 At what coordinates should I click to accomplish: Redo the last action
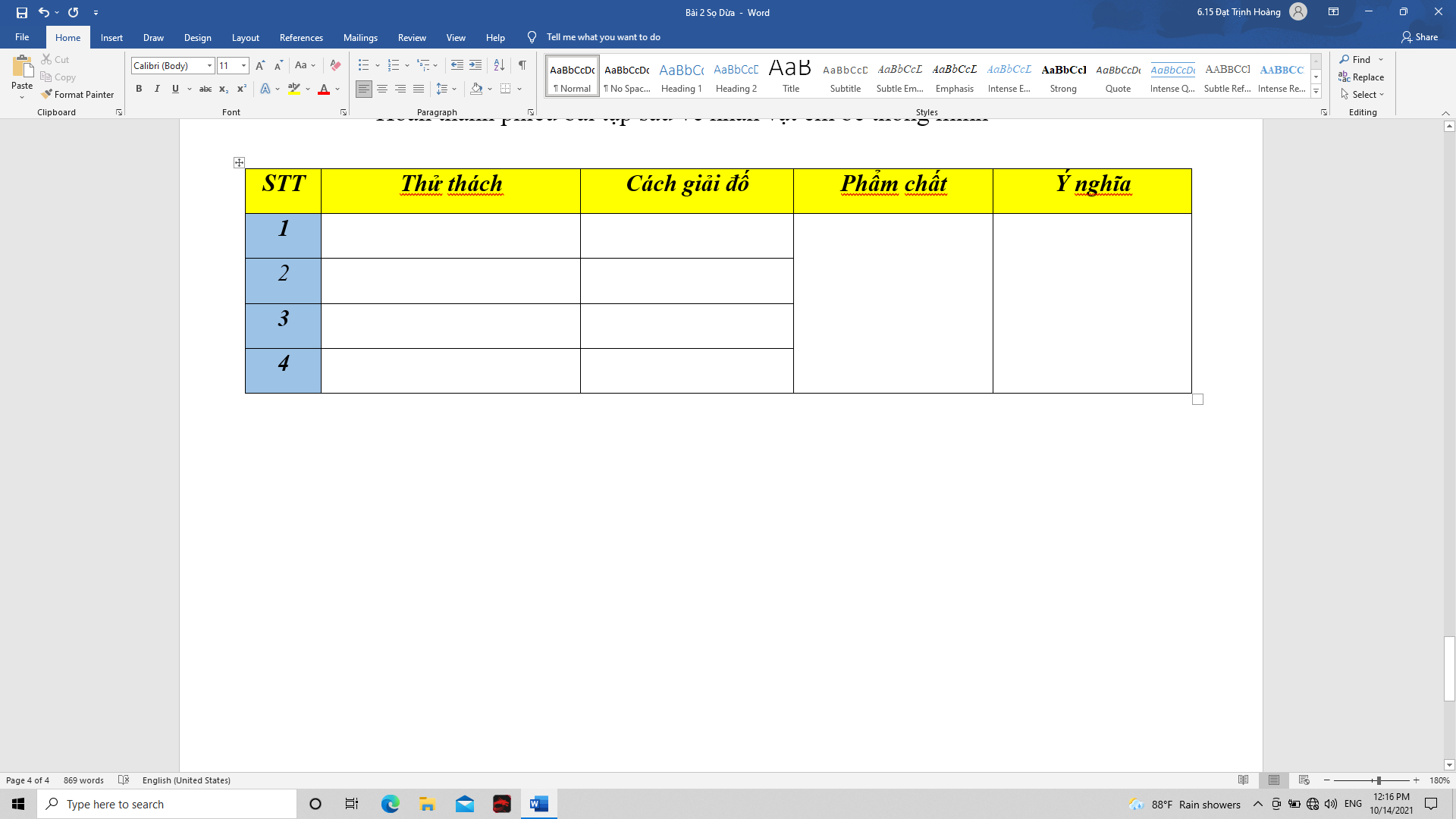click(x=74, y=12)
